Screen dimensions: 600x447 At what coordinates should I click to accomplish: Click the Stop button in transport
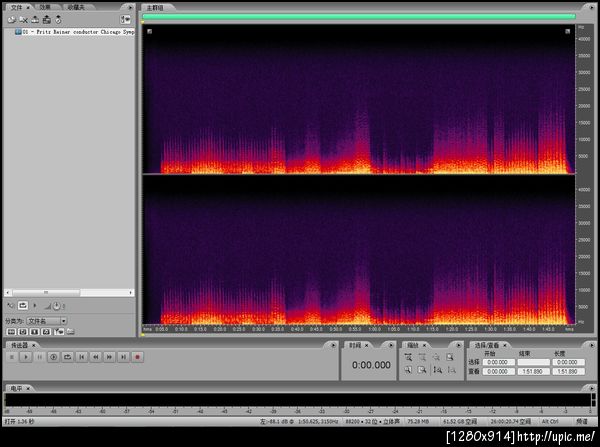pos(12,357)
